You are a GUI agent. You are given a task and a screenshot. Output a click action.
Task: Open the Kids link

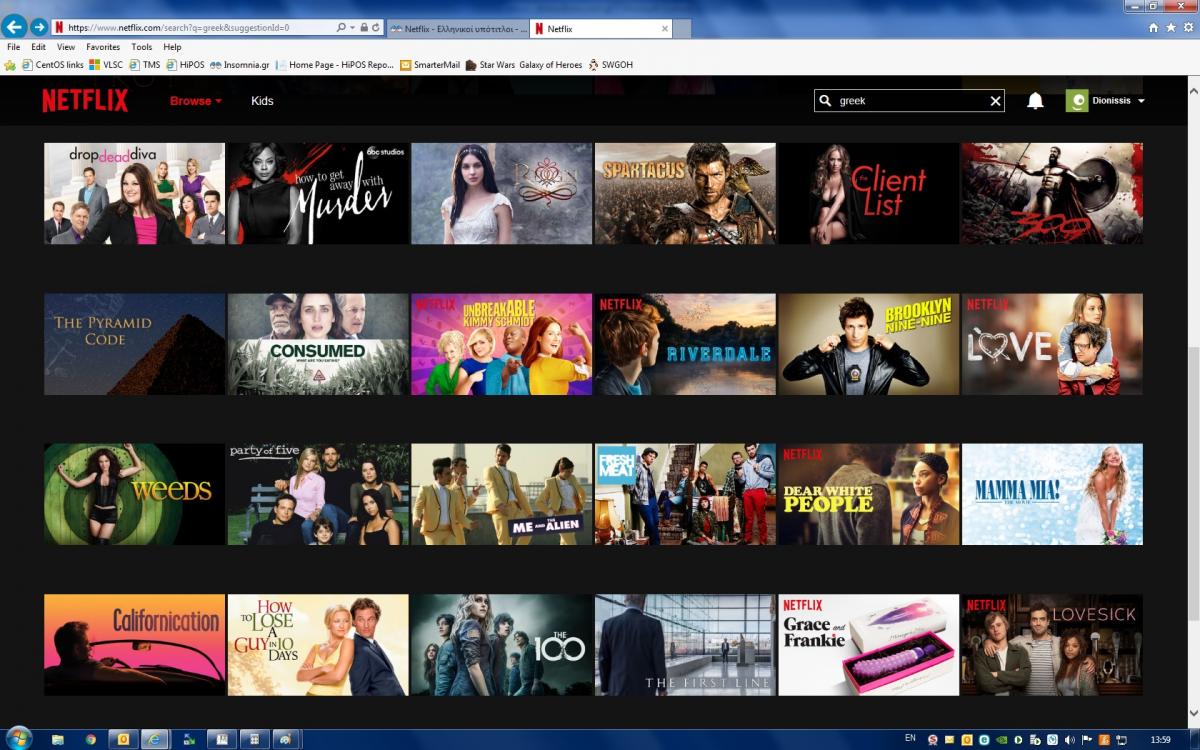click(262, 101)
